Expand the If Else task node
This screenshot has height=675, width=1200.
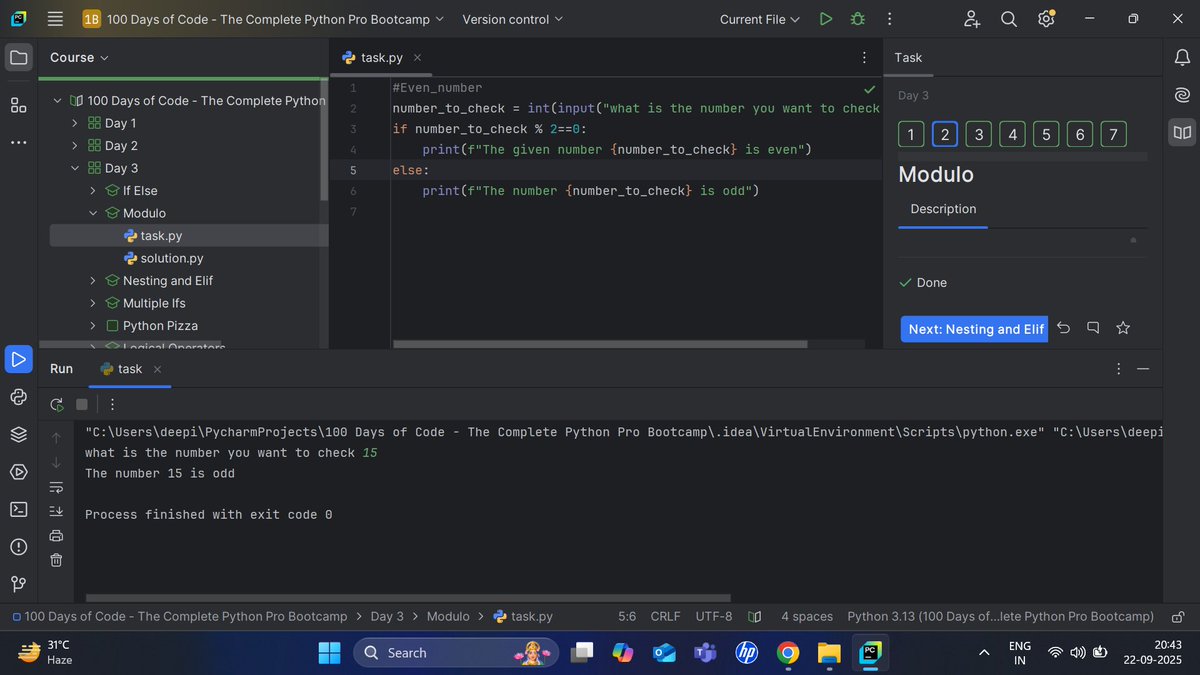click(x=92, y=191)
